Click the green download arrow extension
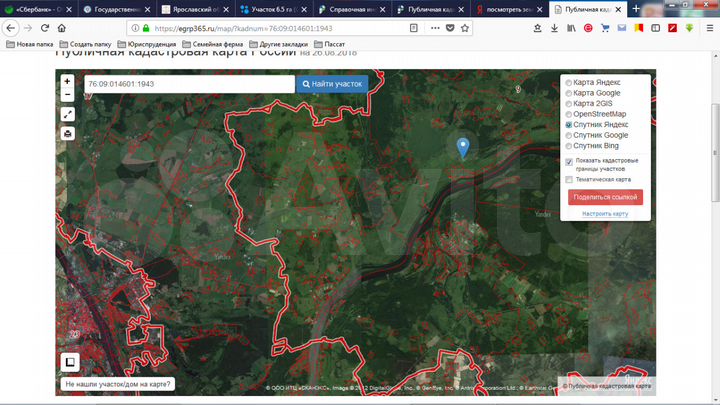Viewport: 720px width, 405px height. [x=689, y=28]
